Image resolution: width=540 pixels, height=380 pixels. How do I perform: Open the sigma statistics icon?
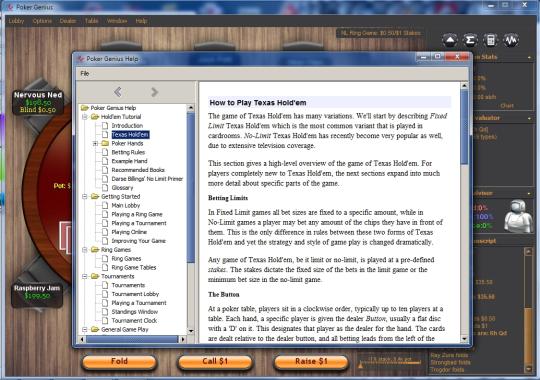tap(470, 40)
